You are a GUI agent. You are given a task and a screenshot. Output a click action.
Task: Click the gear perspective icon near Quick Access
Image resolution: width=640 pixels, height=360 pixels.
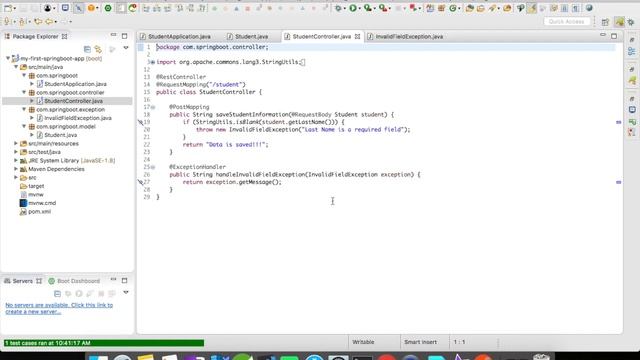(x=631, y=22)
